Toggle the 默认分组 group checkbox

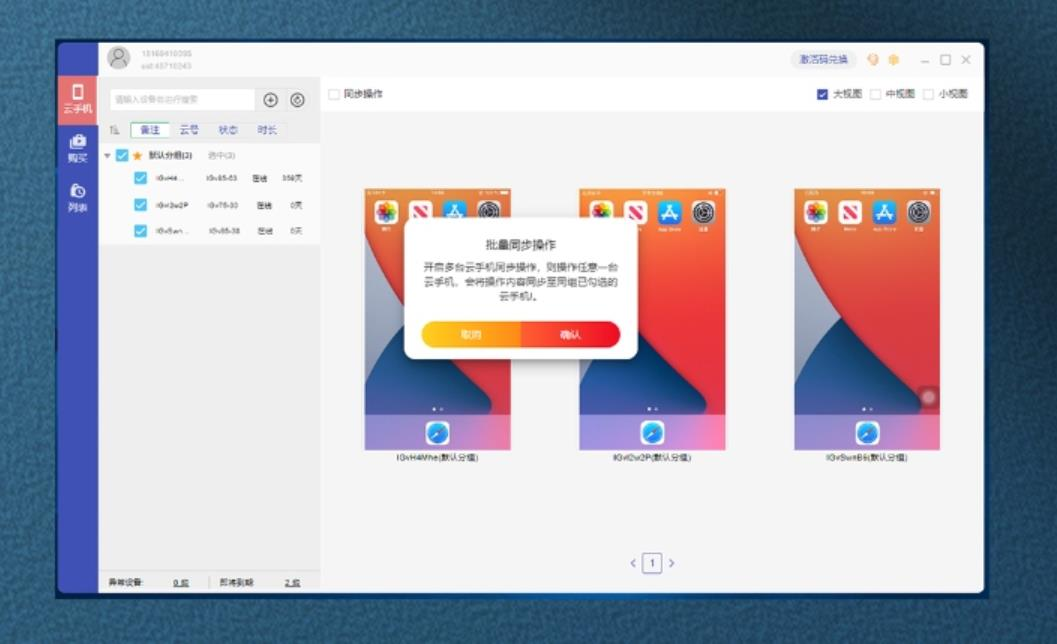122,156
